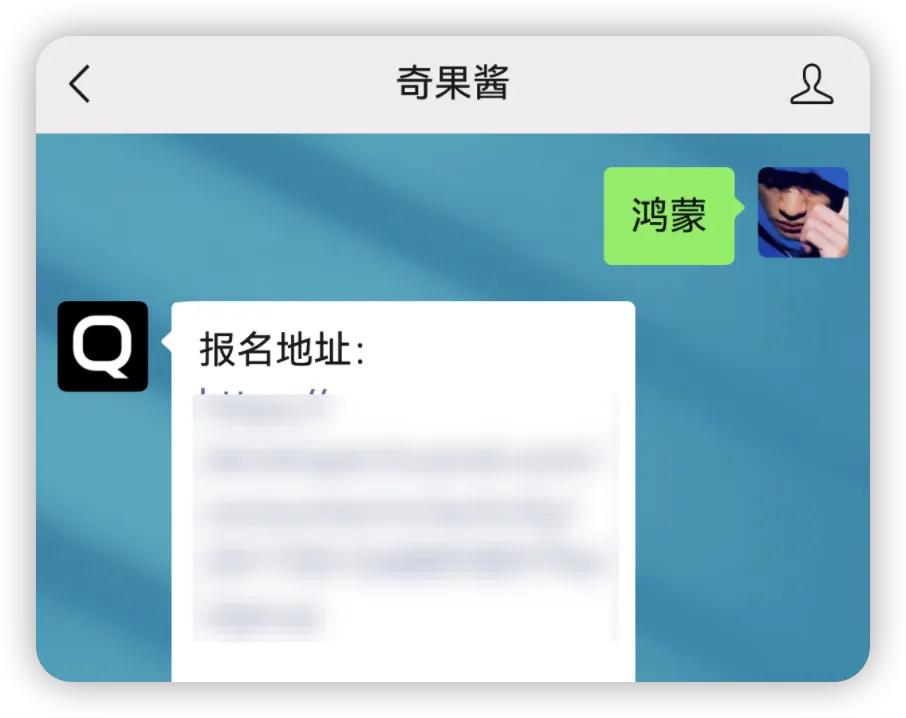
Task: Click the first full-width blurred URL line
Action: click(x=401, y=460)
